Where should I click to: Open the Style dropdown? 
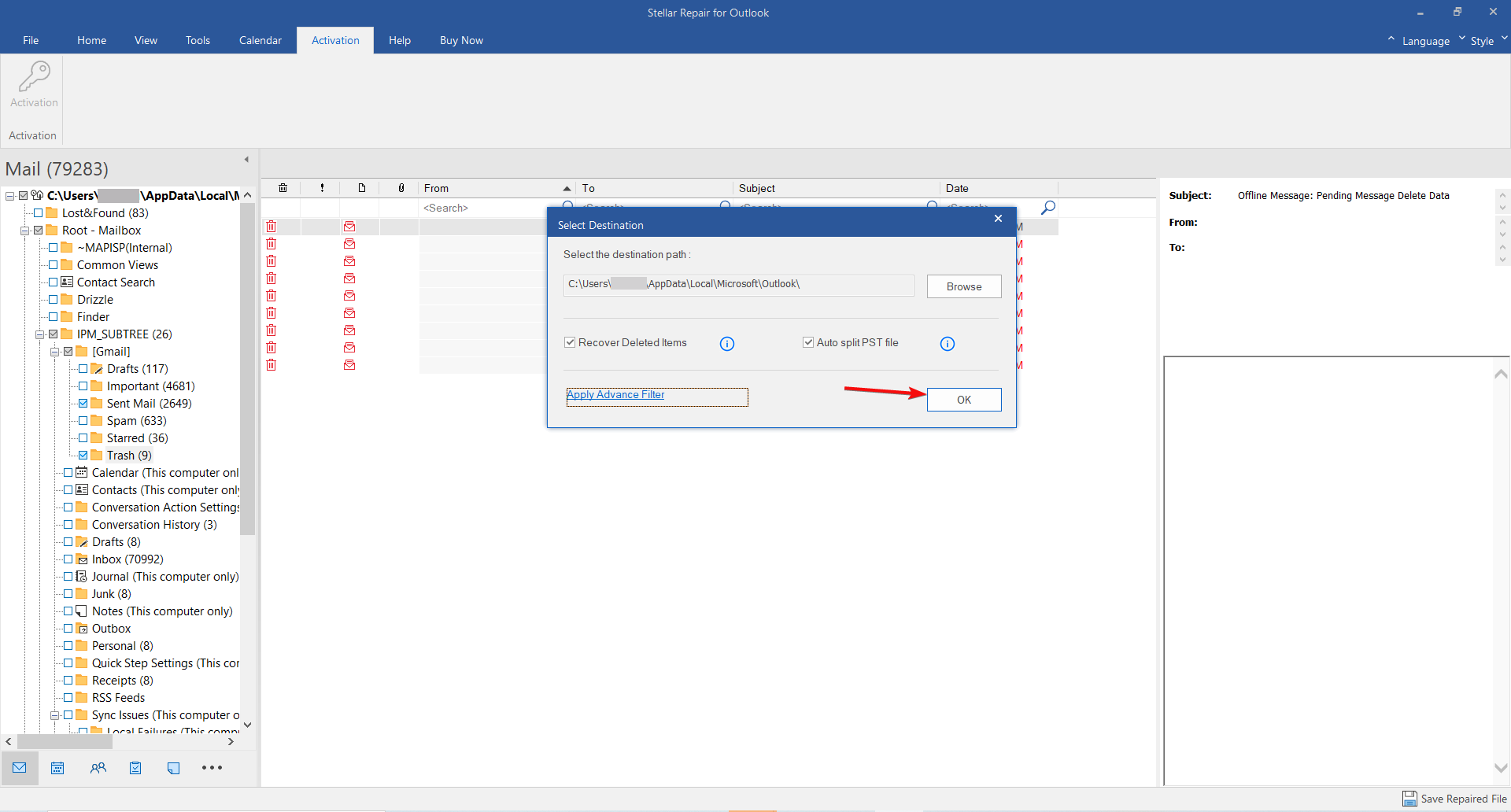click(x=1482, y=41)
